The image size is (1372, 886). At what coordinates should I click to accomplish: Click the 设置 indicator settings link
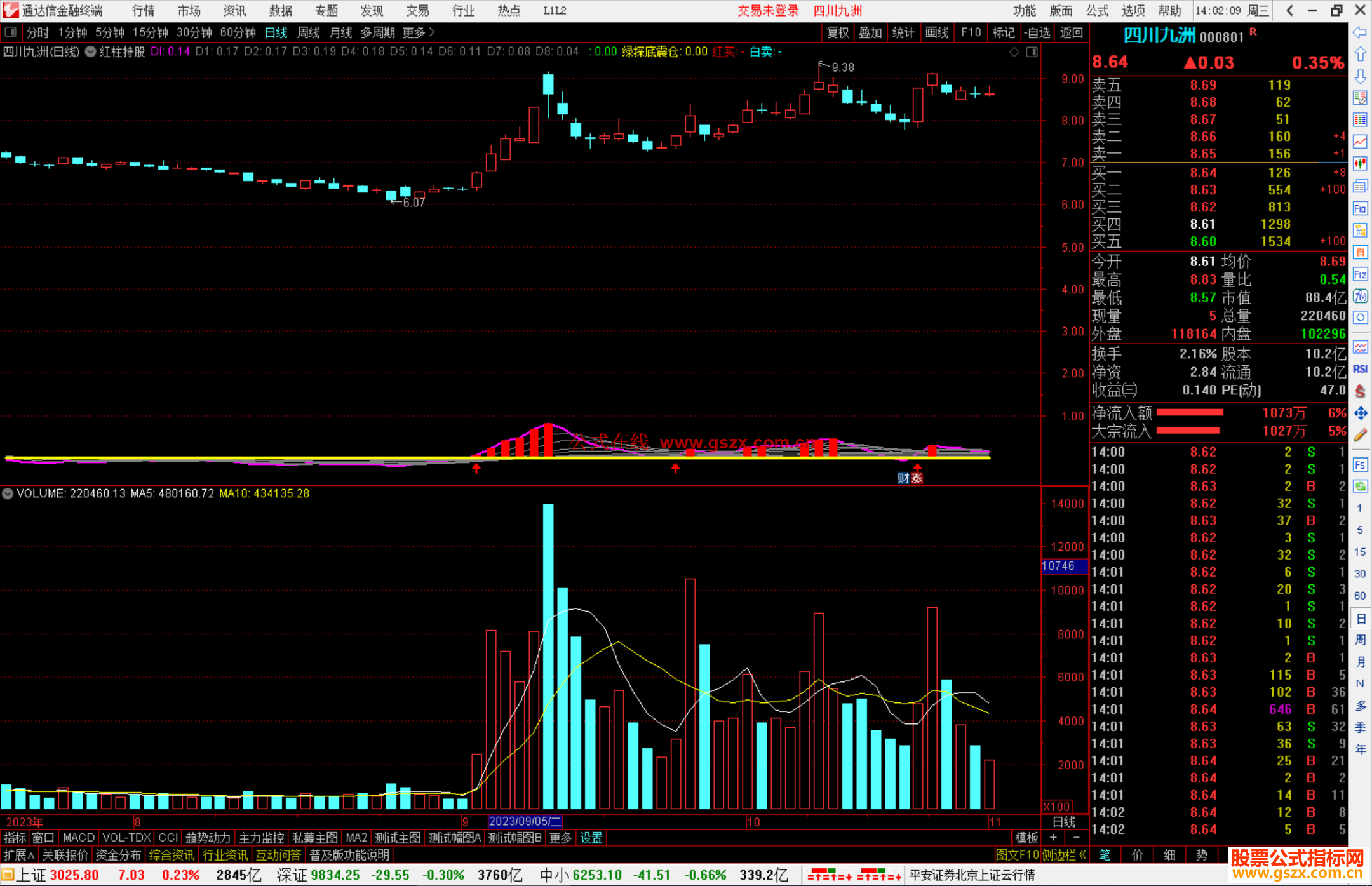(x=591, y=838)
